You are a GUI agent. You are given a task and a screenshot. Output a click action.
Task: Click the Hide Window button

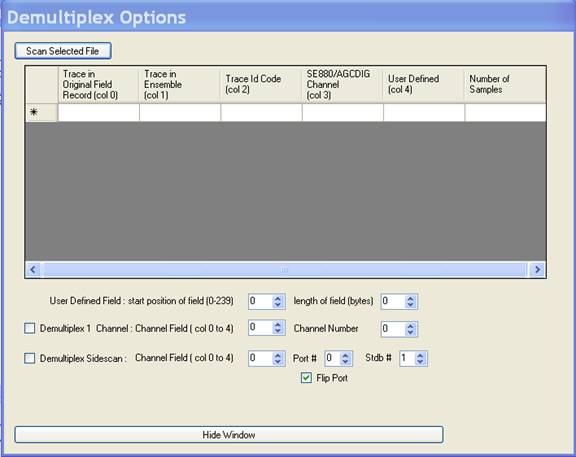point(229,435)
